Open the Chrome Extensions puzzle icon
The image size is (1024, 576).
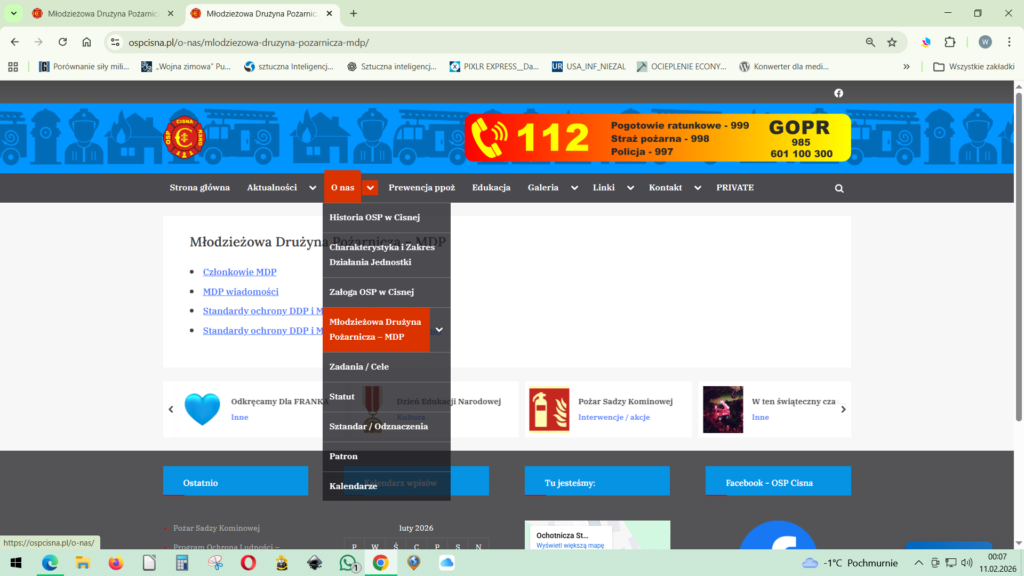(950, 42)
